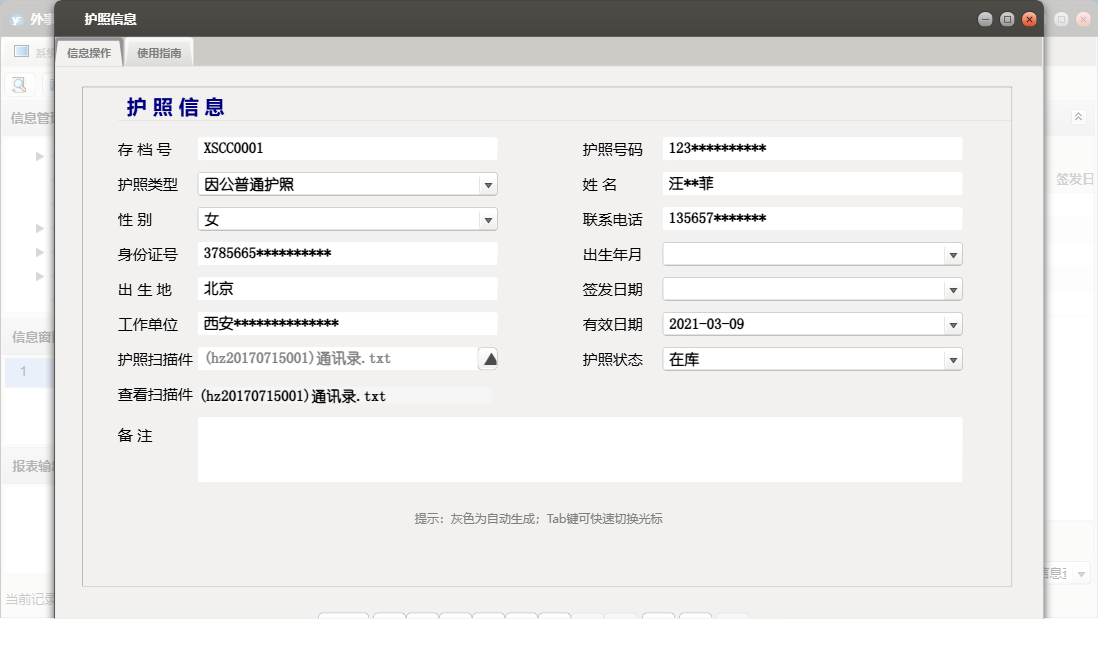Switch to the 使用指南 tab

pos(160,53)
